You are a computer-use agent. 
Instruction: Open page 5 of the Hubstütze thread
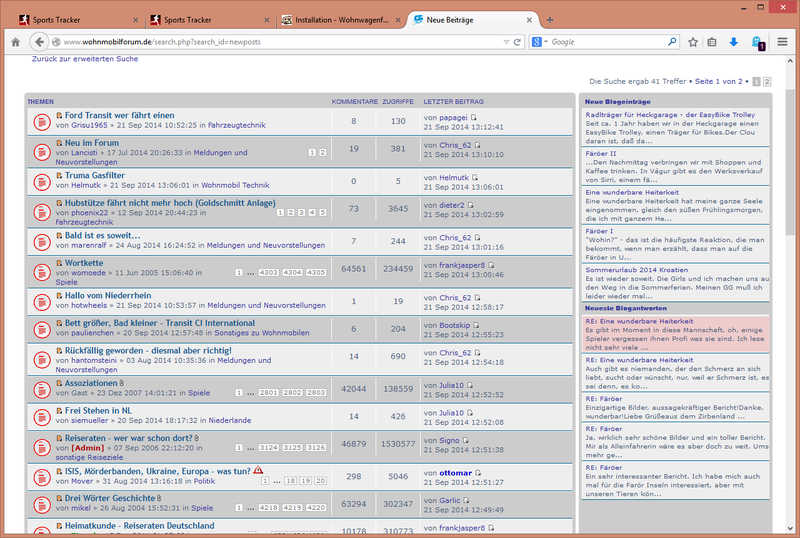(x=322, y=212)
